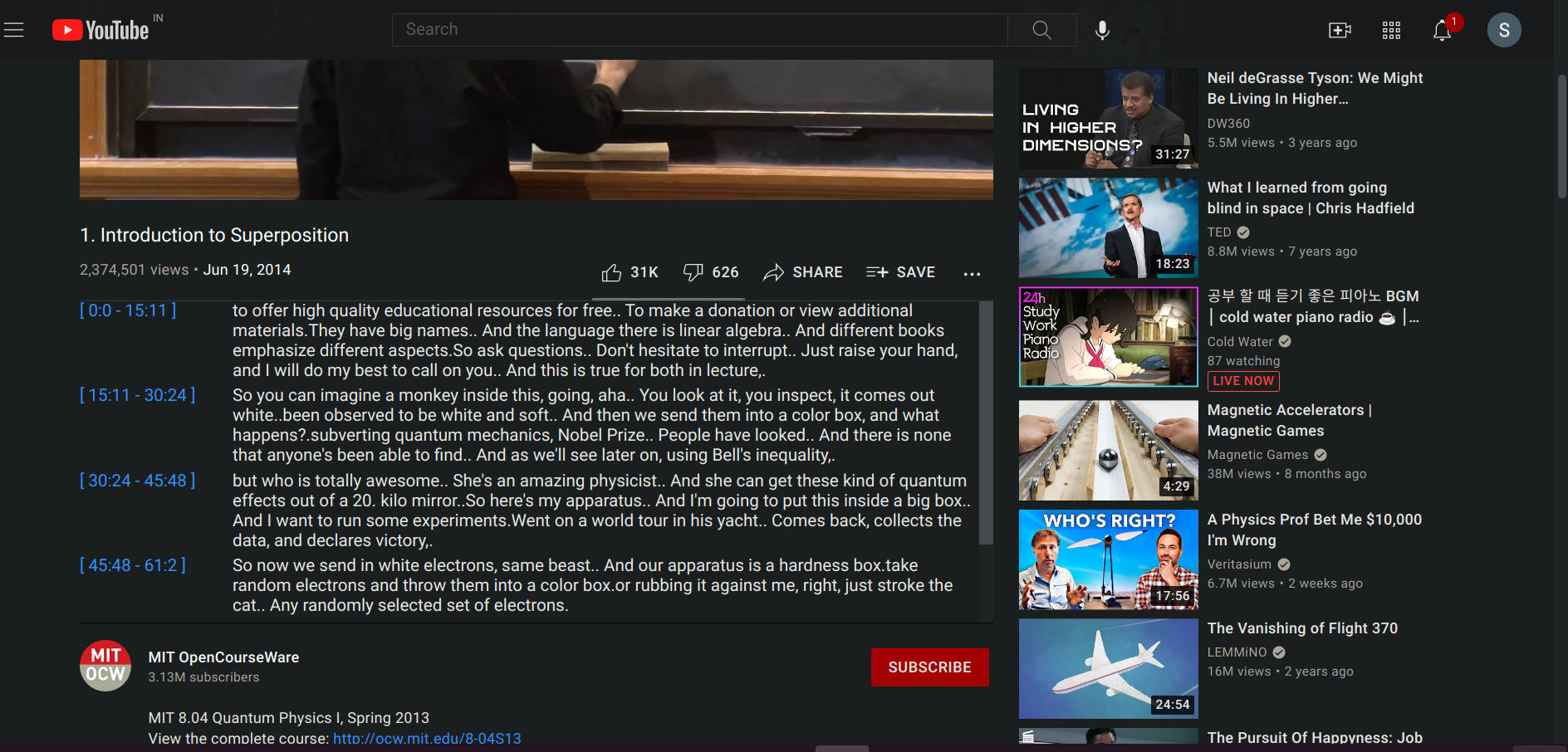Share the video
The height and width of the screenshot is (752, 1568).
tap(803, 272)
